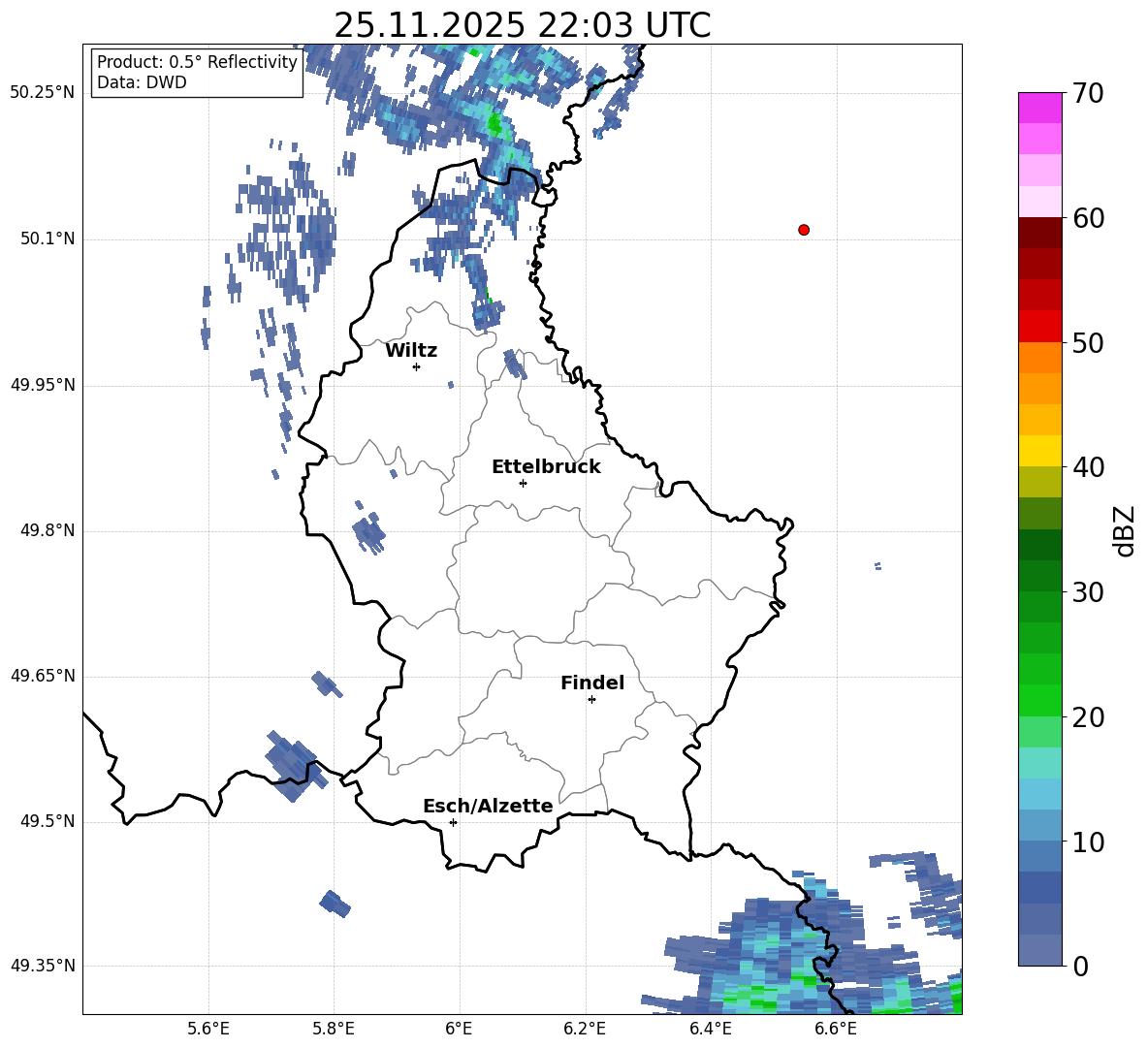Screen dimensions: 1148x1048
Task: Click the 49.95°N latitude label
Action: [43, 385]
